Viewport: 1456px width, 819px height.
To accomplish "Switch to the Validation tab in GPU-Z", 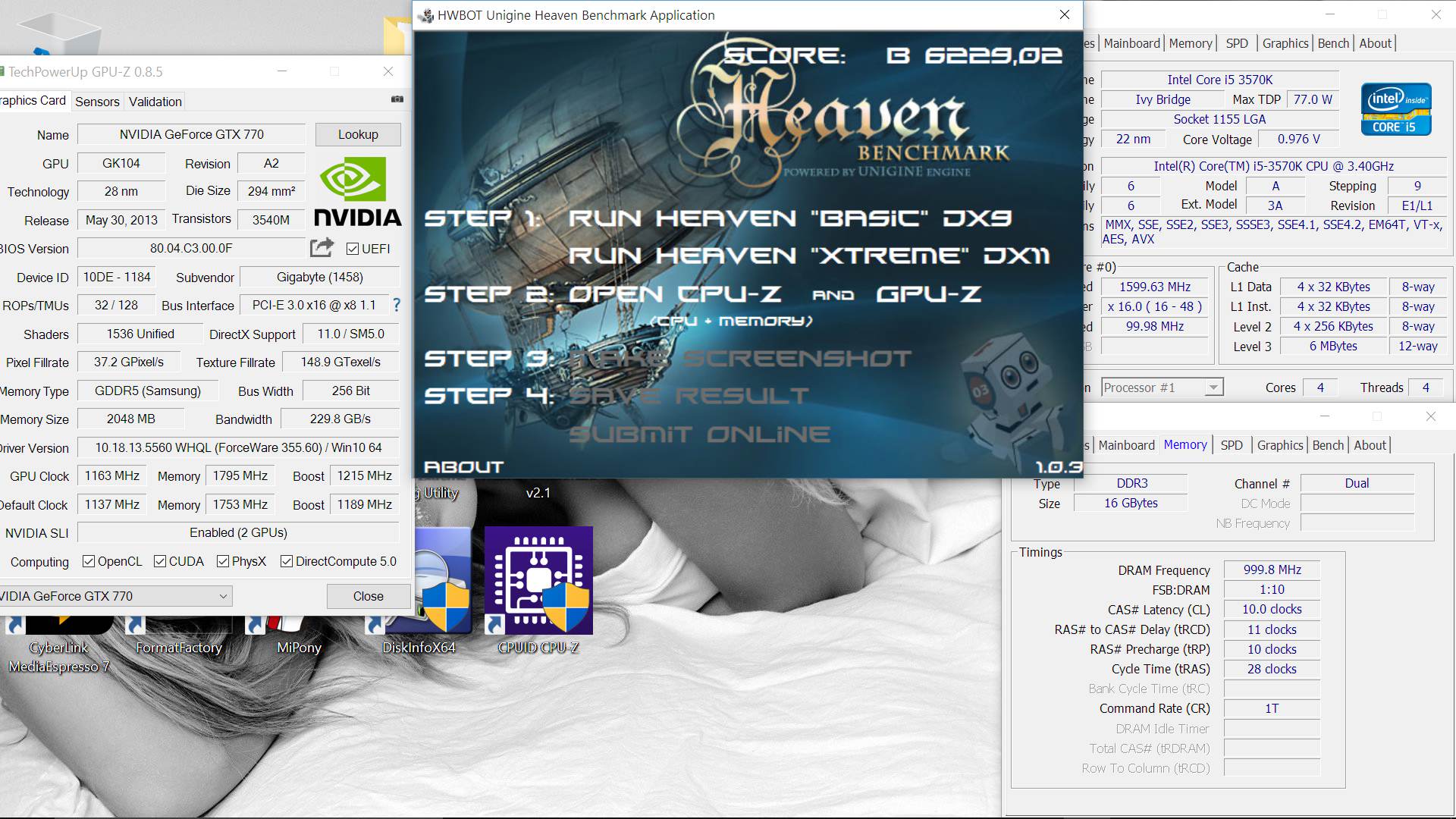I will point(155,102).
